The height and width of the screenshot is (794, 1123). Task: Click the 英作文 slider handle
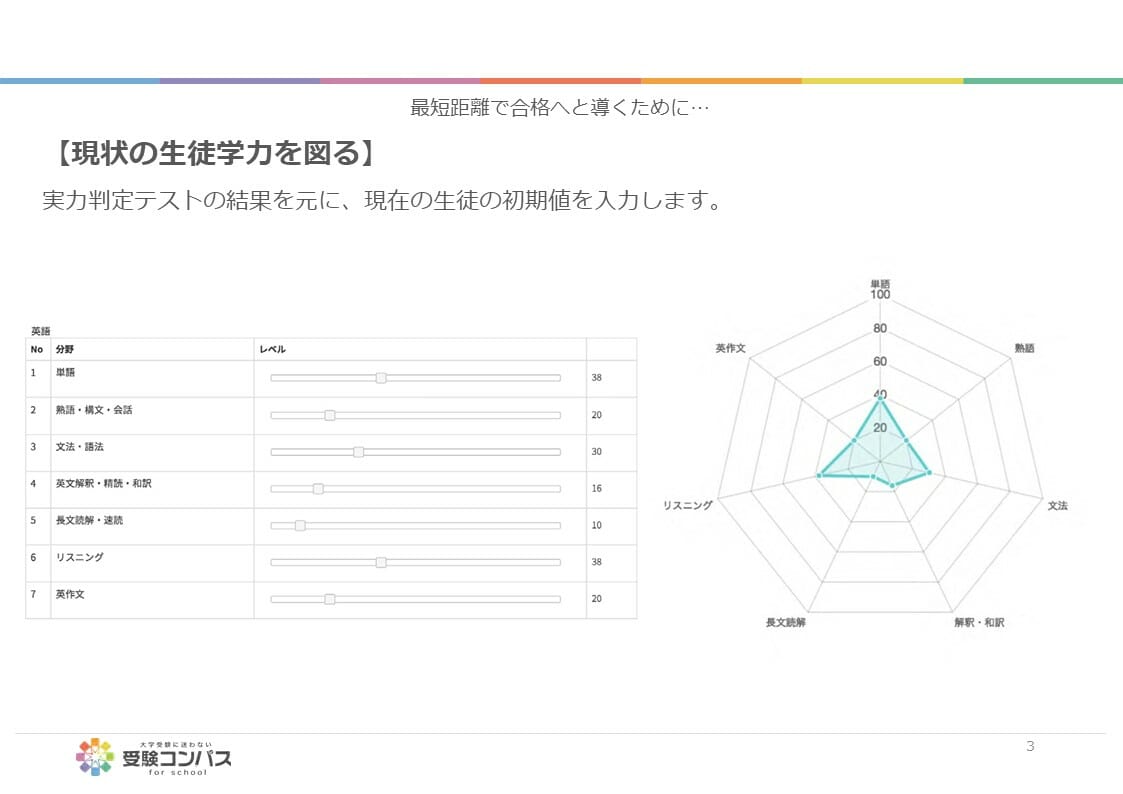330,599
